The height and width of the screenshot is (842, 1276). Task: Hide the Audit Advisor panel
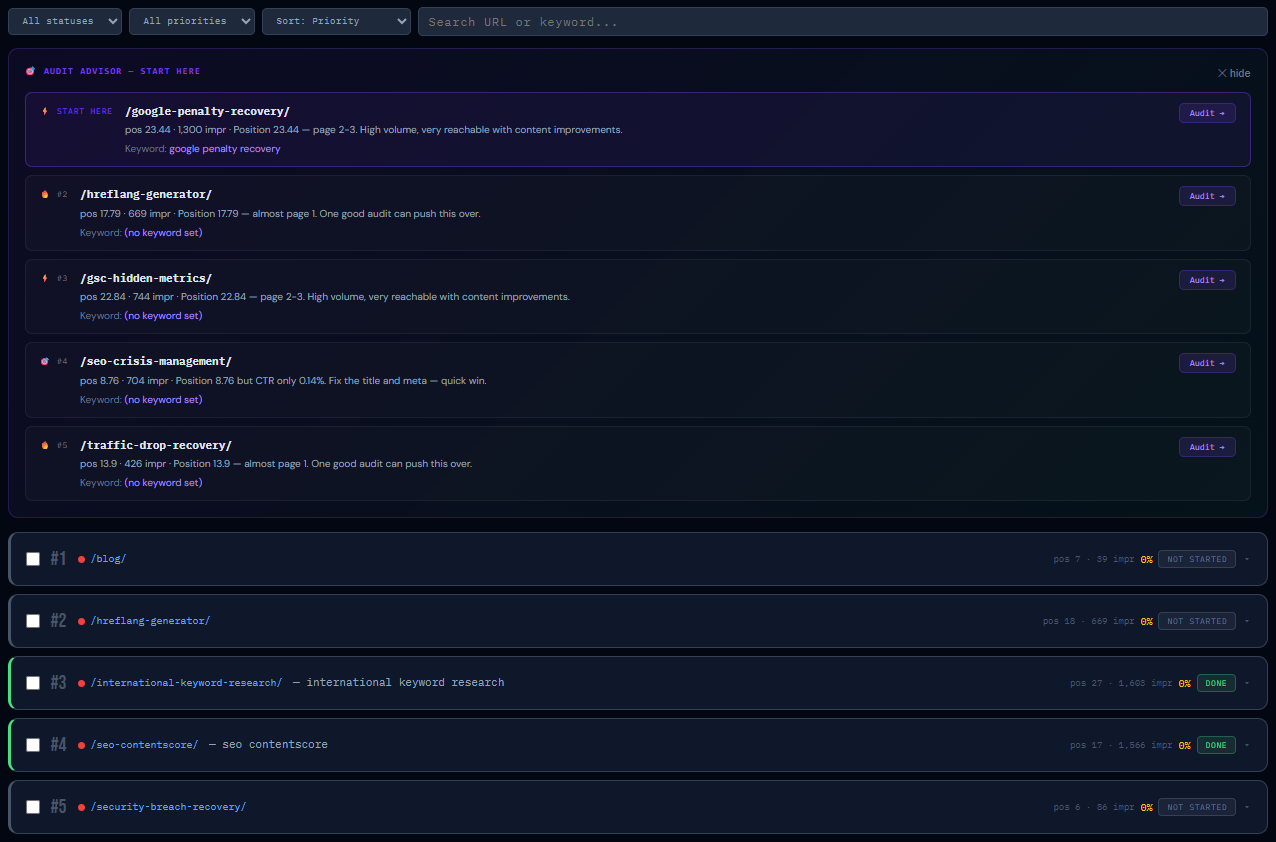(x=1233, y=73)
